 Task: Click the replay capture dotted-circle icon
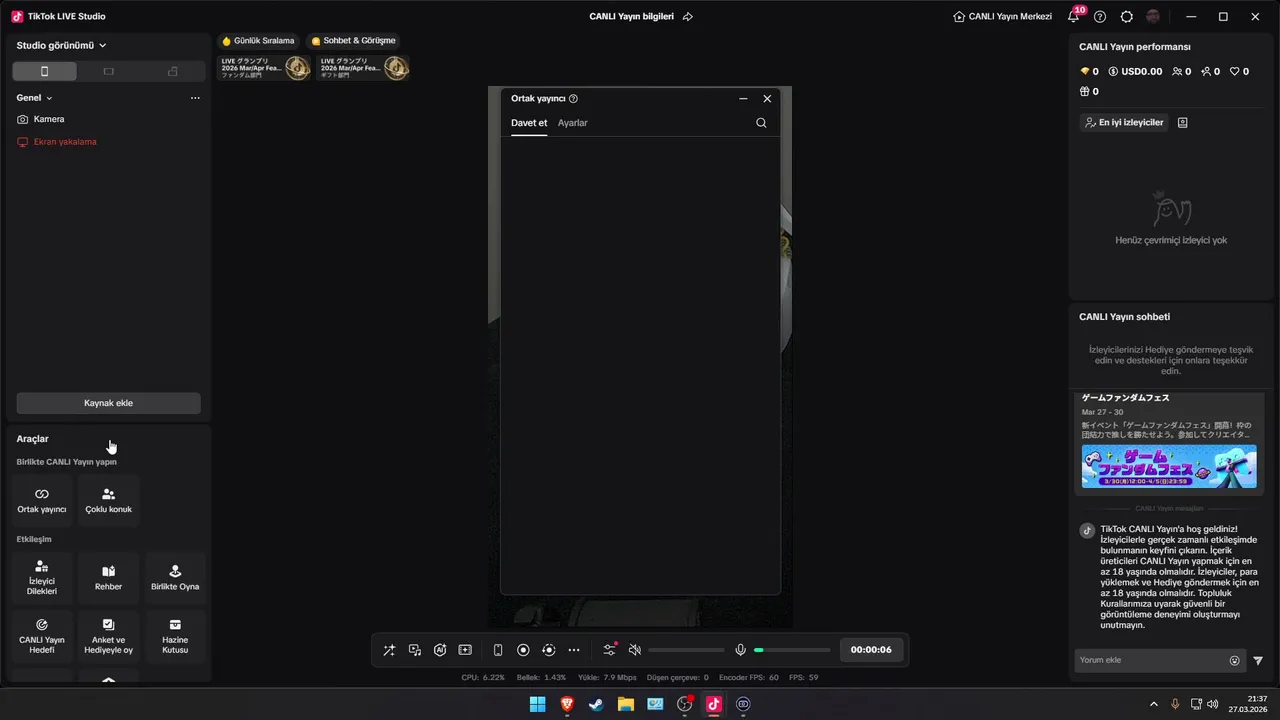(x=548, y=650)
